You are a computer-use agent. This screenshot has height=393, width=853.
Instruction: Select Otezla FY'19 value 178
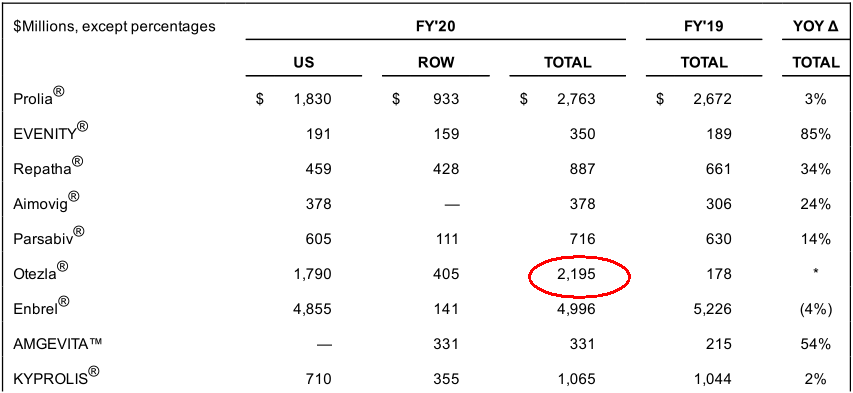point(717,275)
